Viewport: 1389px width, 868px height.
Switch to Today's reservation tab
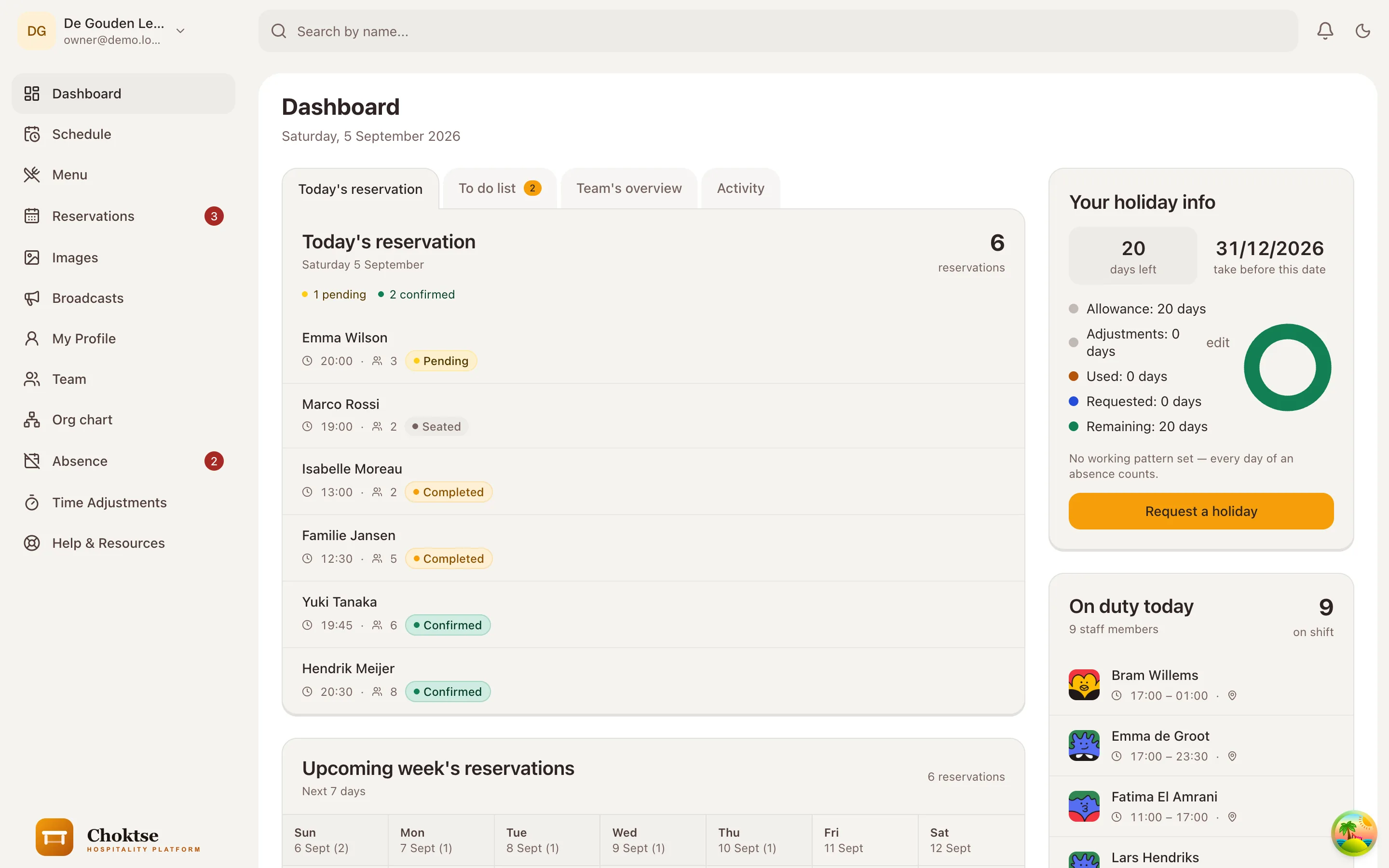pyautogui.click(x=360, y=189)
